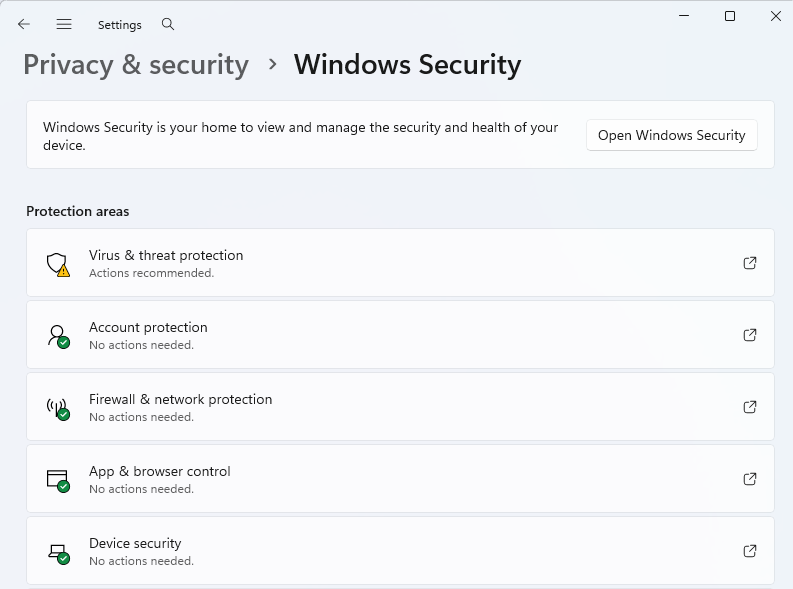Open external link icon for Account protection
The image size is (793, 589).
click(x=750, y=335)
